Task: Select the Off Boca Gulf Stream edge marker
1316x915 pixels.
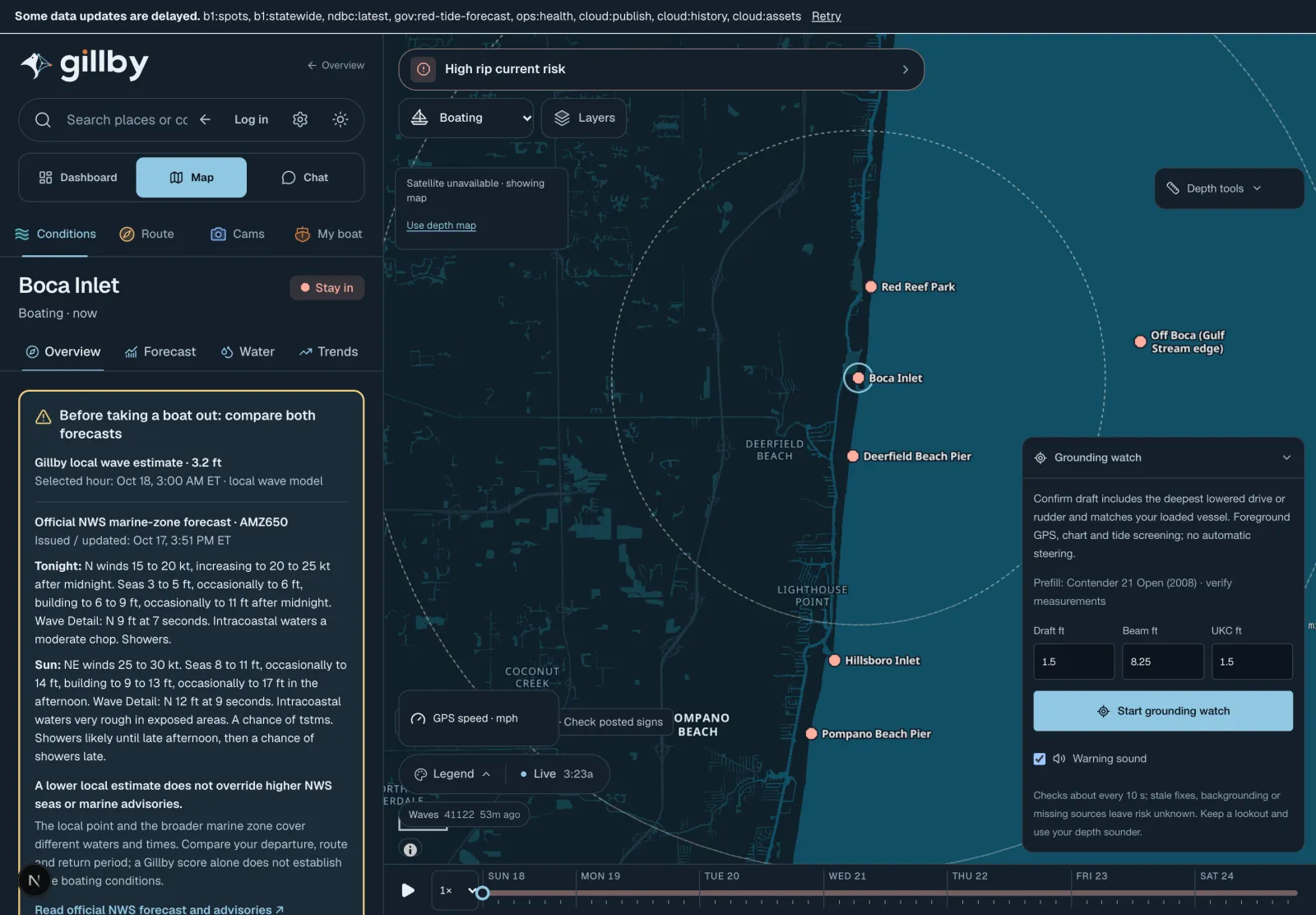Action: 1140,341
